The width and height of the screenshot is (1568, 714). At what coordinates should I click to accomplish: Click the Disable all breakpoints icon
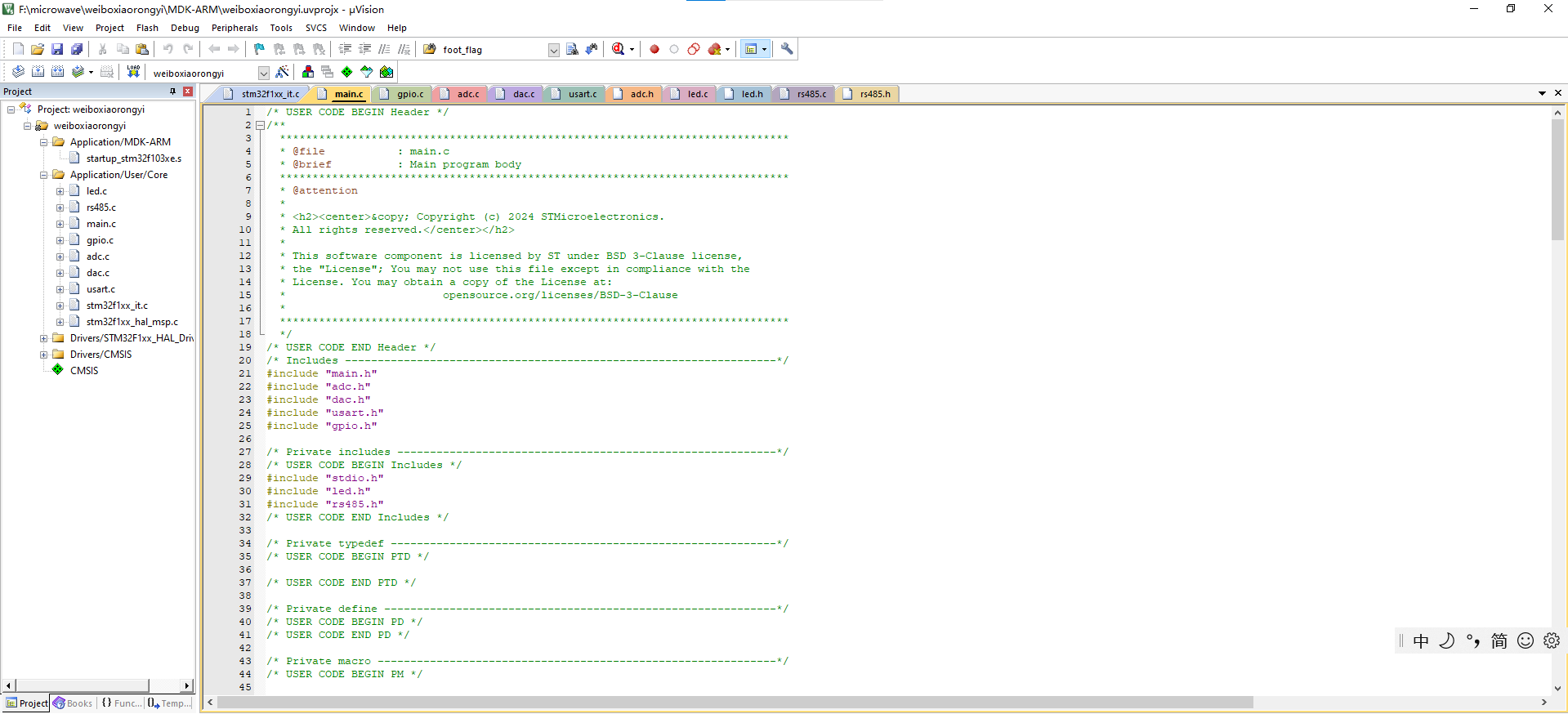point(694,49)
